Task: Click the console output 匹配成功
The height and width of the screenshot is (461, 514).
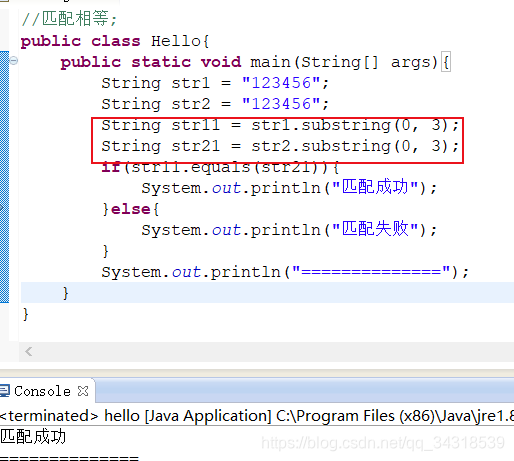Action: [x=33, y=437]
